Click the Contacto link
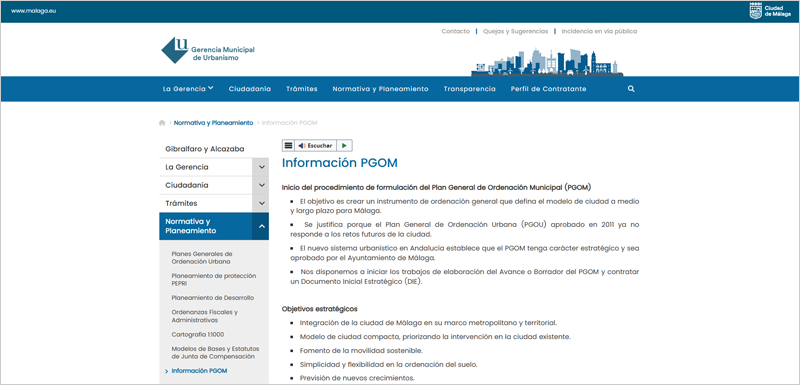Screen dimensions: 800x385 [x=456, y=31]
